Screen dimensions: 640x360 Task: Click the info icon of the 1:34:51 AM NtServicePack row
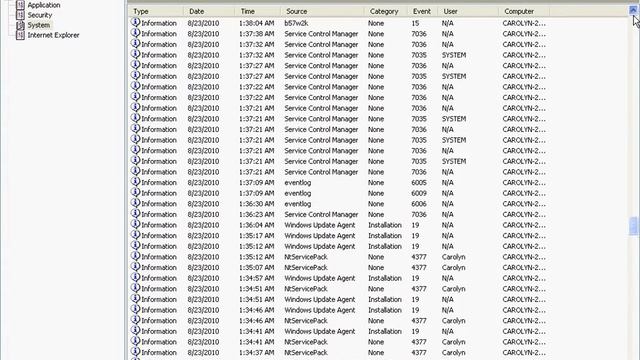pos(135,288)
